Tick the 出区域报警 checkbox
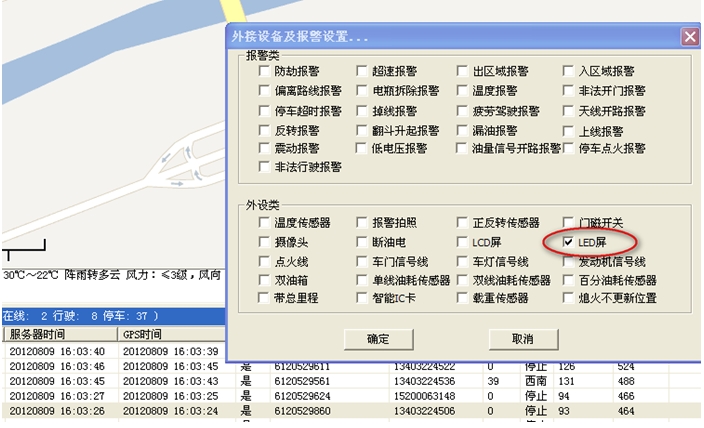Viewport: 704px width, 428px height. [462, 72]
